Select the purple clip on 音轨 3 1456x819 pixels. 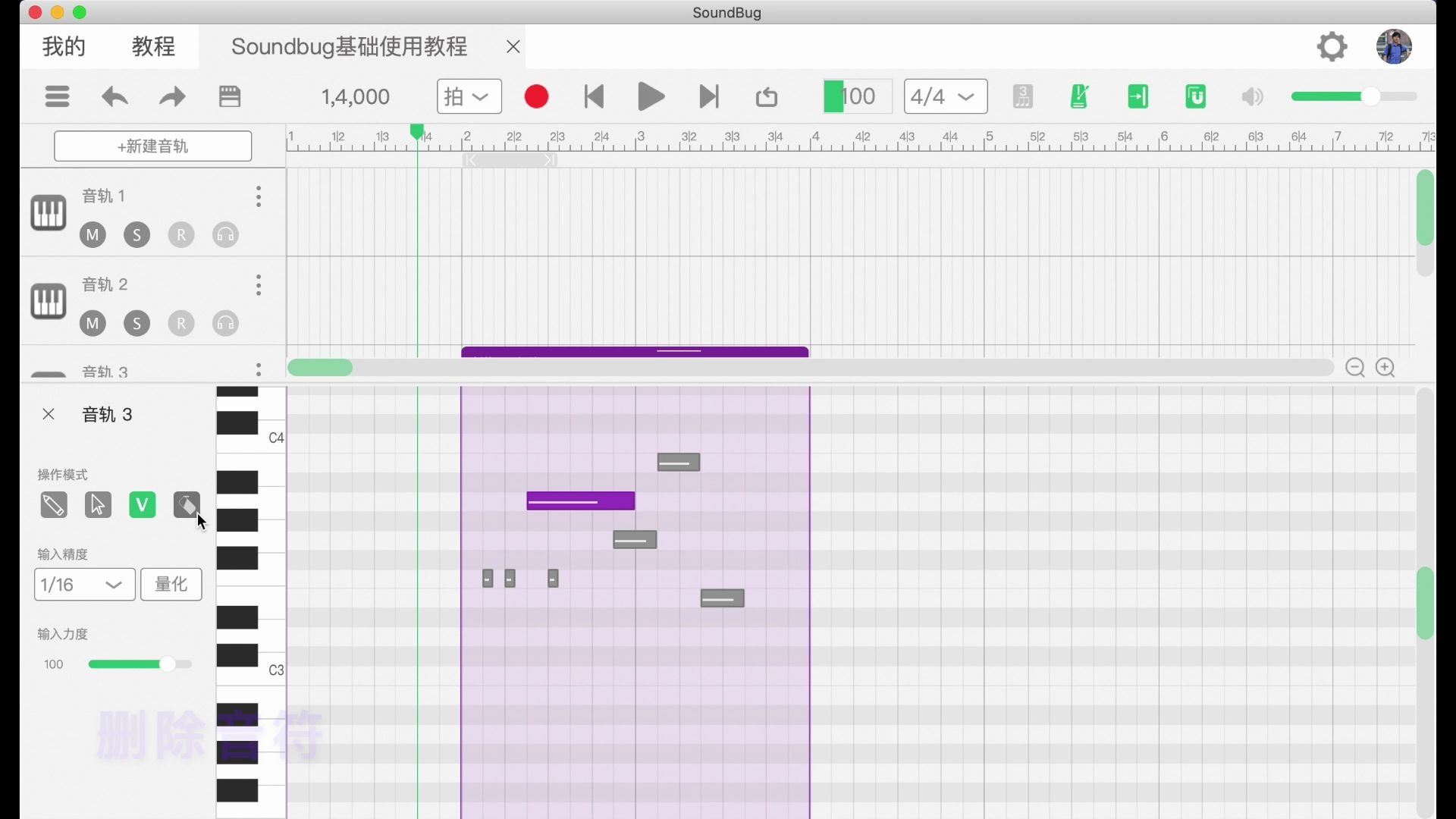click(635, 352)
